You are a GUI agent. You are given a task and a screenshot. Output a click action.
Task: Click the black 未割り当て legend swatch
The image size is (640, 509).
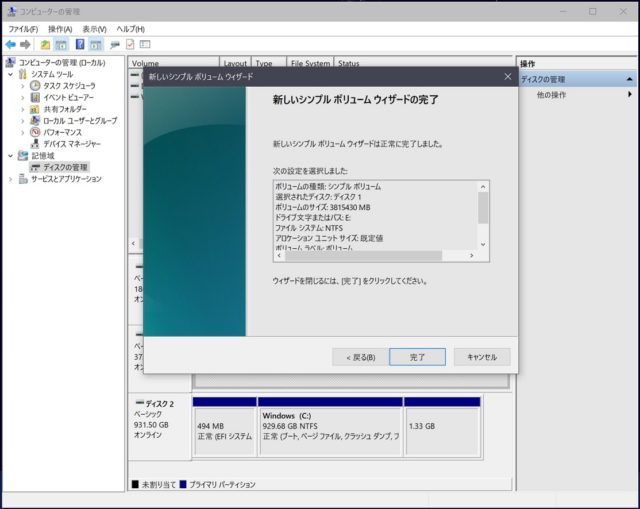tap(135, 485)
